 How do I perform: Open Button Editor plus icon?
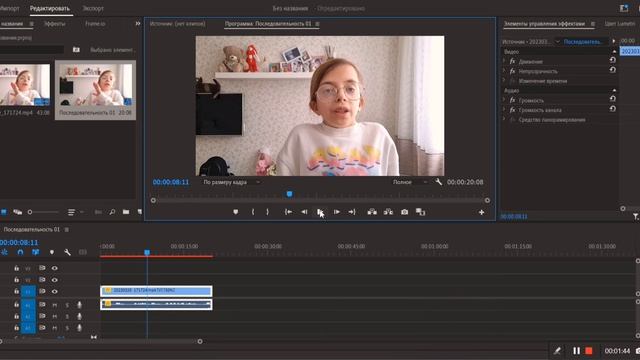tap(482, 212)
